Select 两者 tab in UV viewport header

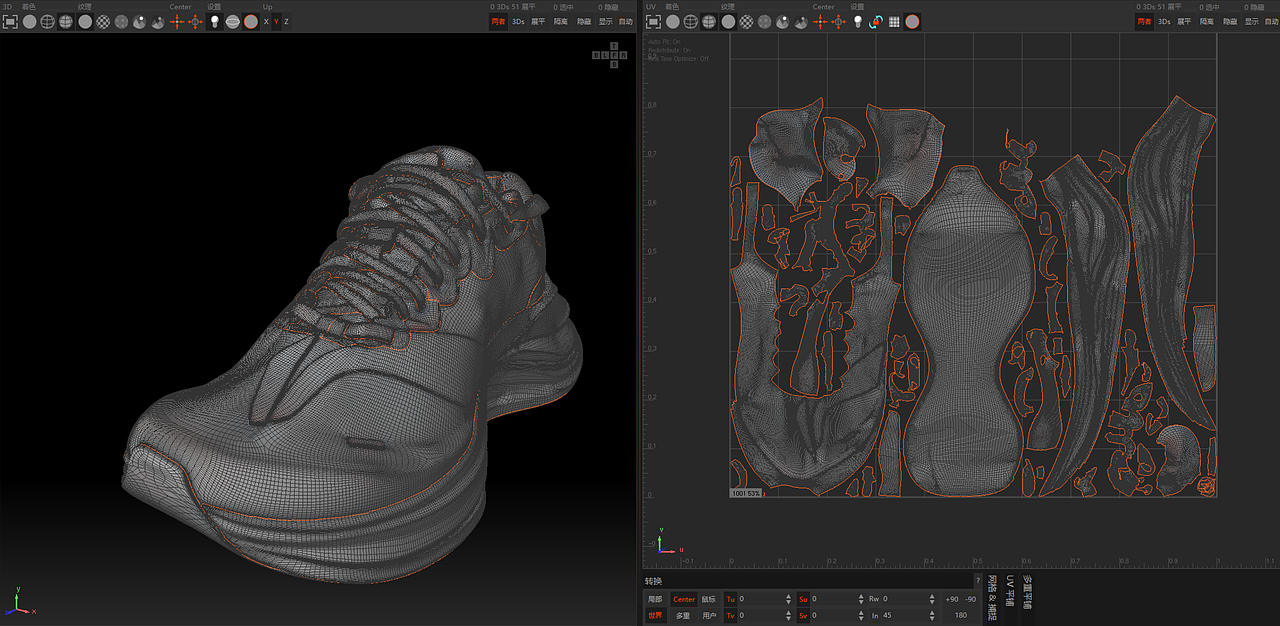point(1144,21)
